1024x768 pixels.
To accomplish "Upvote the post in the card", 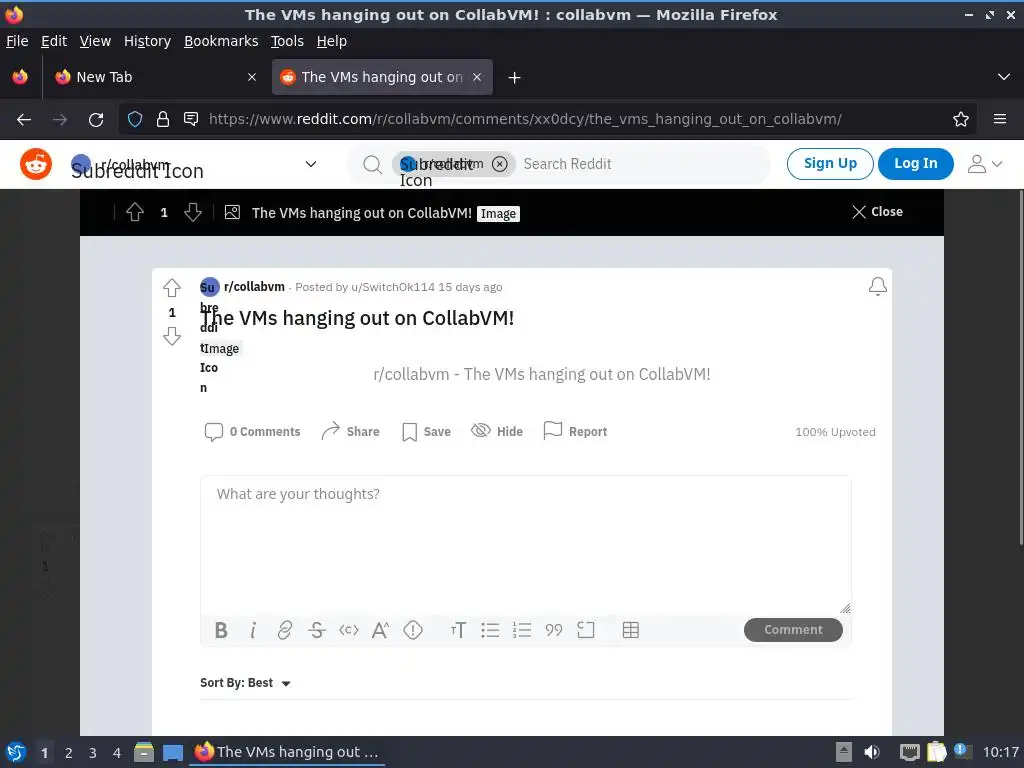I will click(172, 288).
